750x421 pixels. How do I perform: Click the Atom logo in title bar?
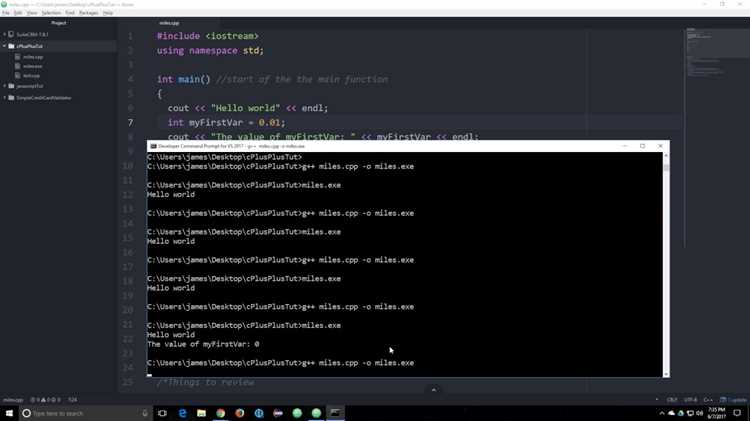pos(4,4)
